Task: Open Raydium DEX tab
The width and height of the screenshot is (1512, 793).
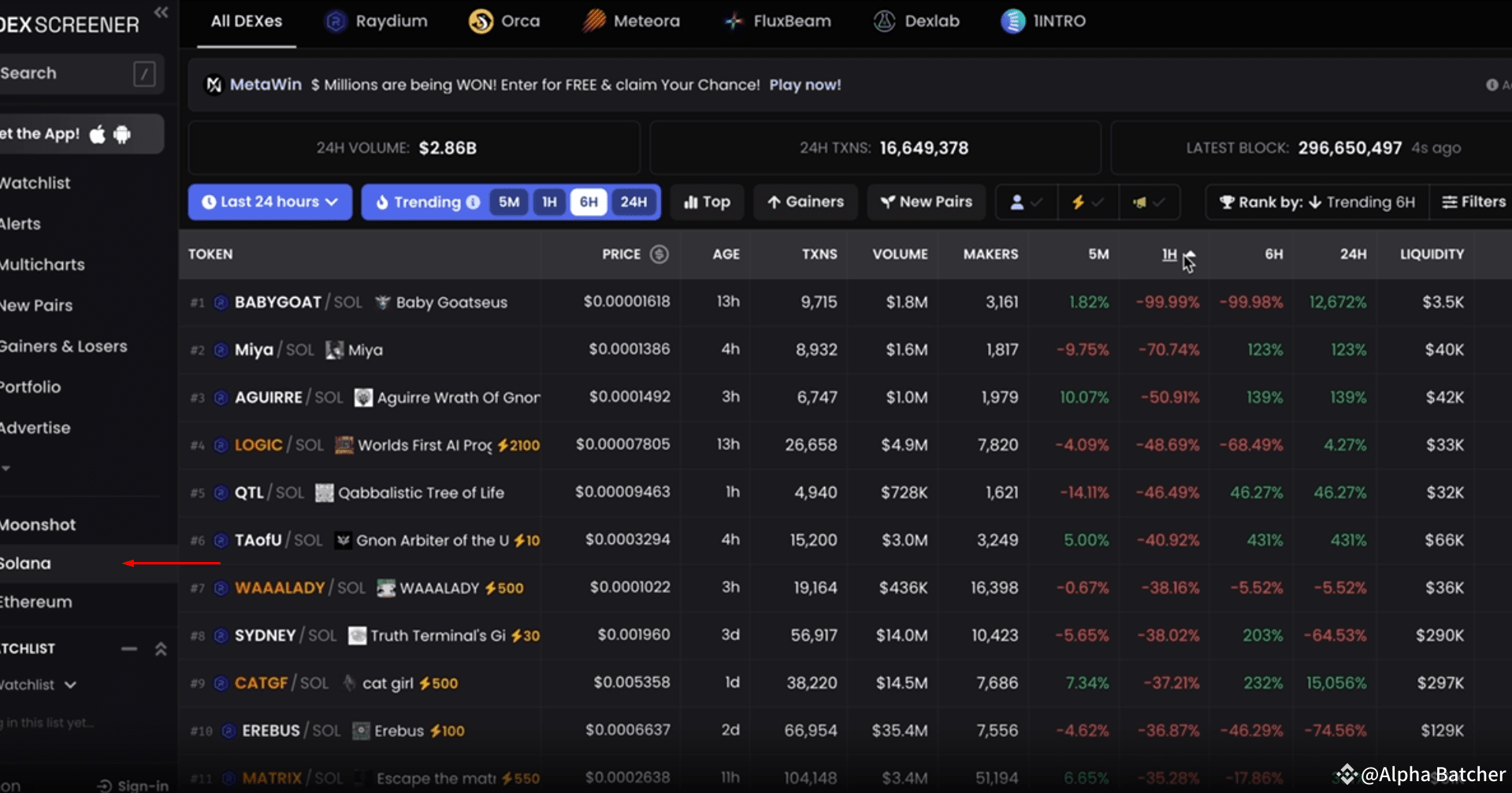Action: click(x=377, y=21)
